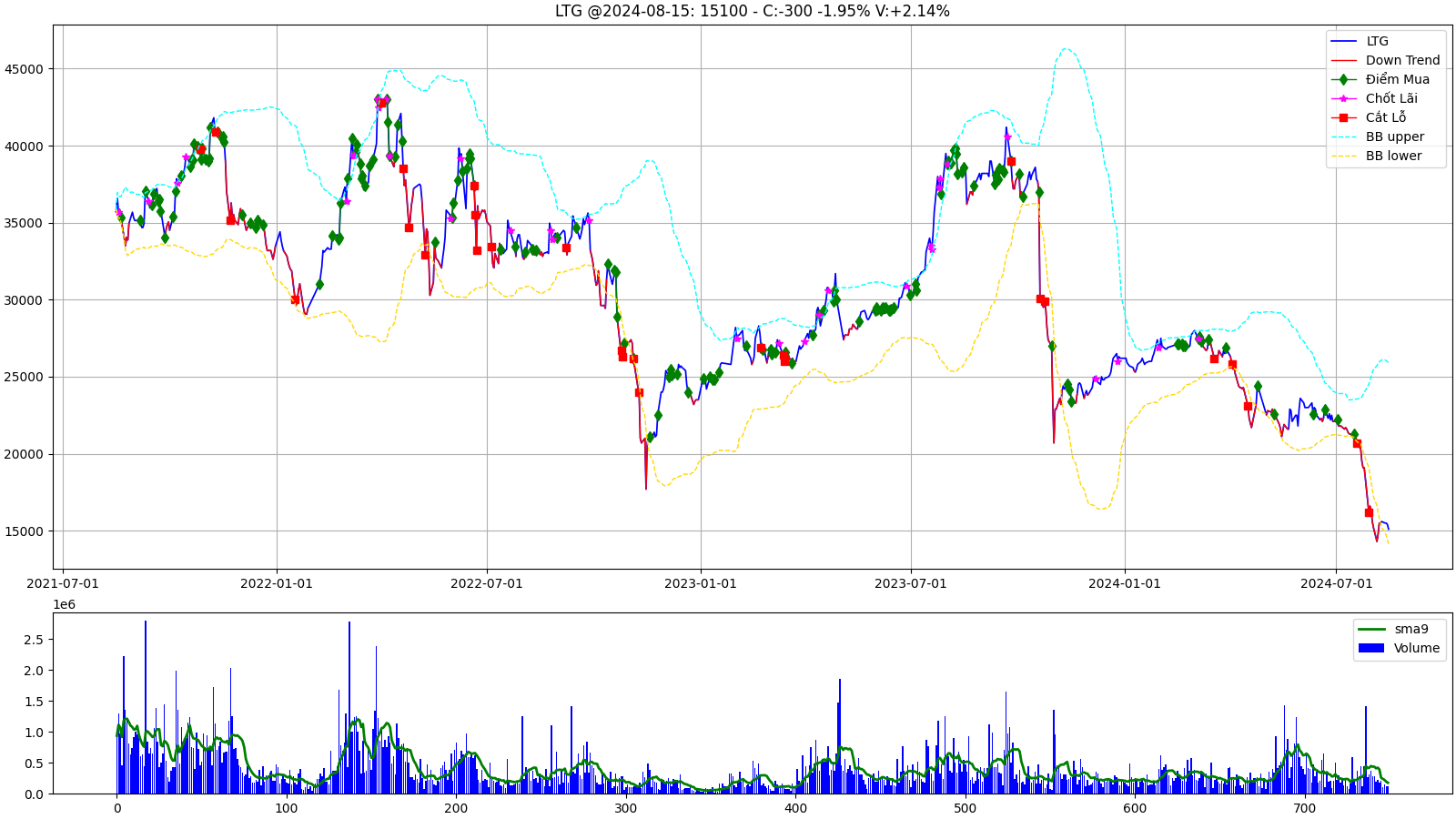
Task: Click the green sma9 line sample in legend
Action: coord(1371,629)
